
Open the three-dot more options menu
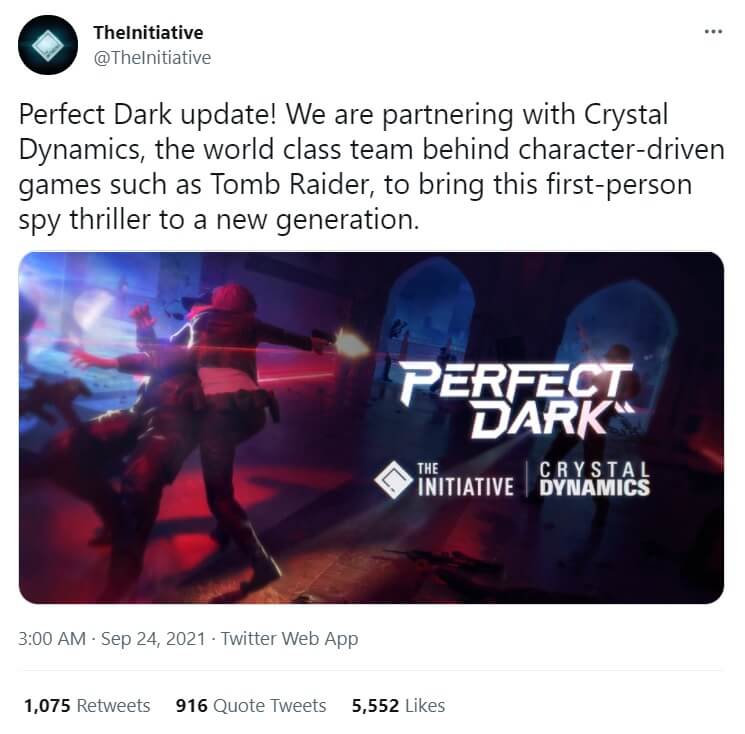713,32
